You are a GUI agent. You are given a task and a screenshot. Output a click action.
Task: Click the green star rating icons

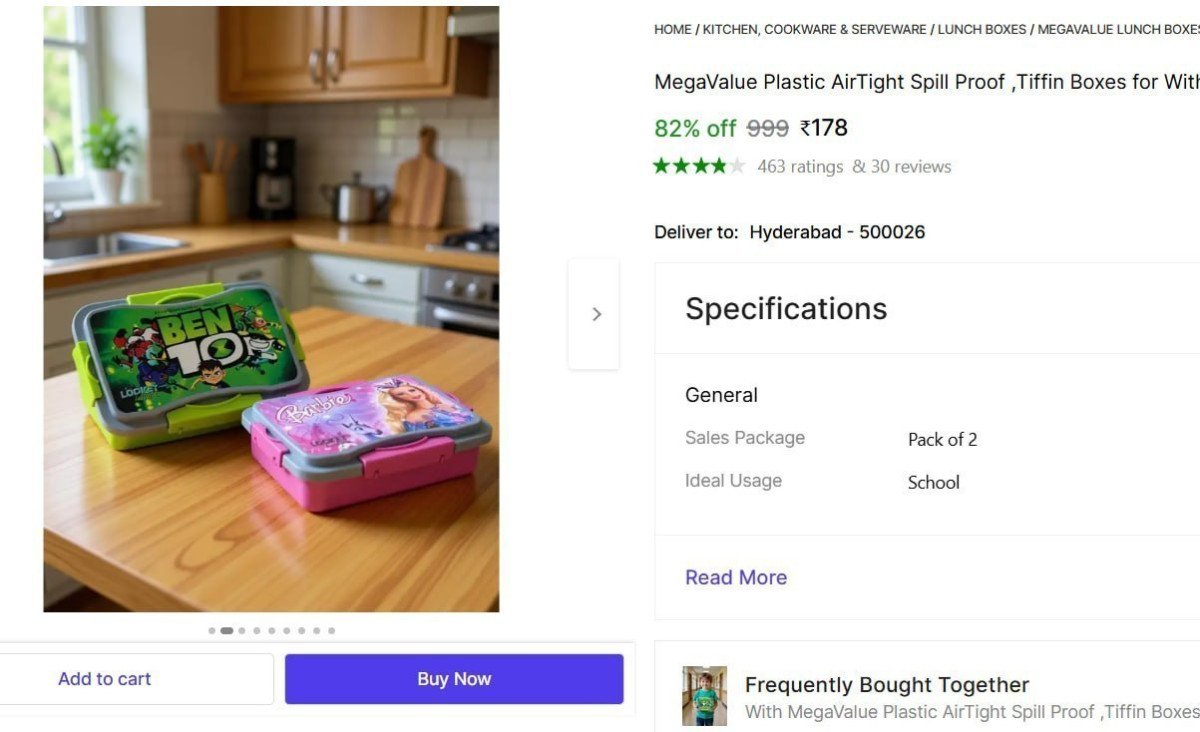click(x=699, y=166)
